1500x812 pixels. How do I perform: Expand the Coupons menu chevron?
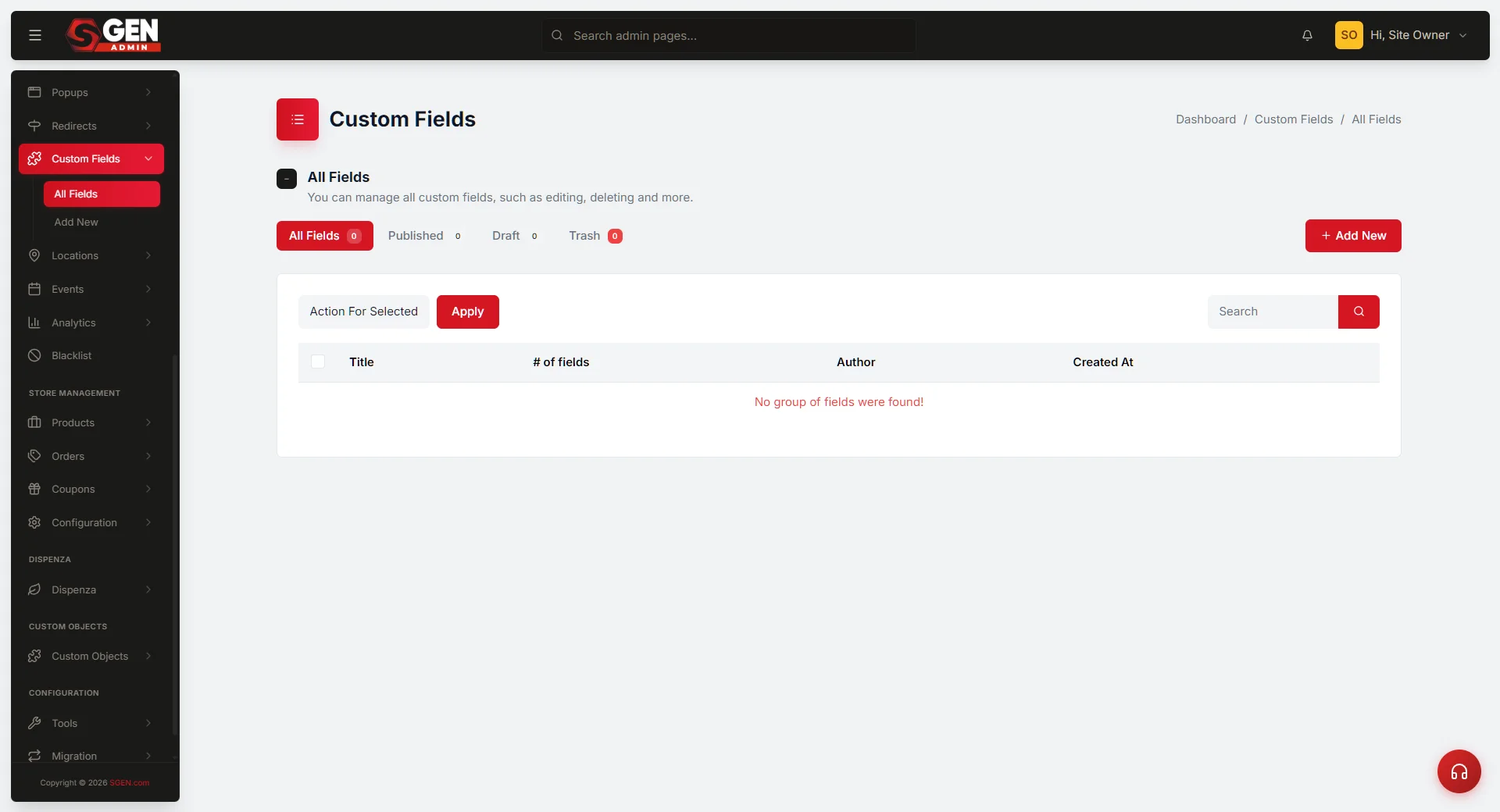pos(148,489)
